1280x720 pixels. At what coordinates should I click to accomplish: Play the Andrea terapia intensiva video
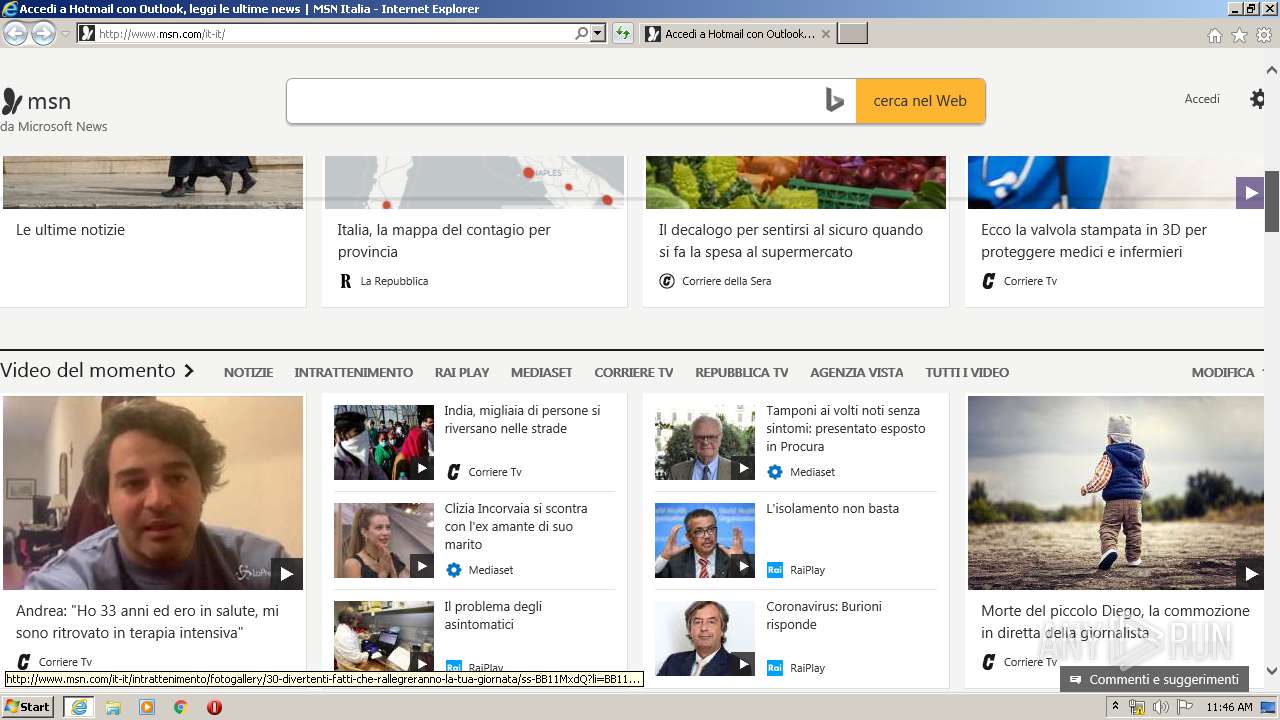[x=153, y=493]
